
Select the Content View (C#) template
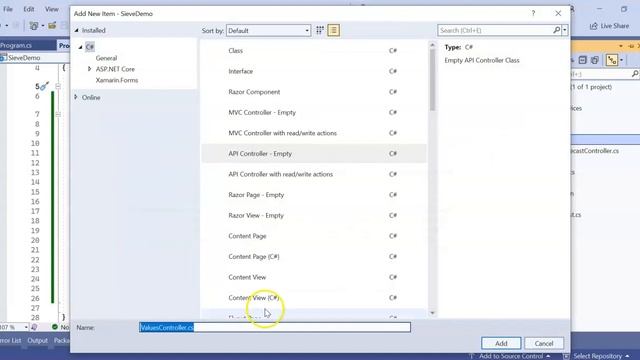coord(314,298)
